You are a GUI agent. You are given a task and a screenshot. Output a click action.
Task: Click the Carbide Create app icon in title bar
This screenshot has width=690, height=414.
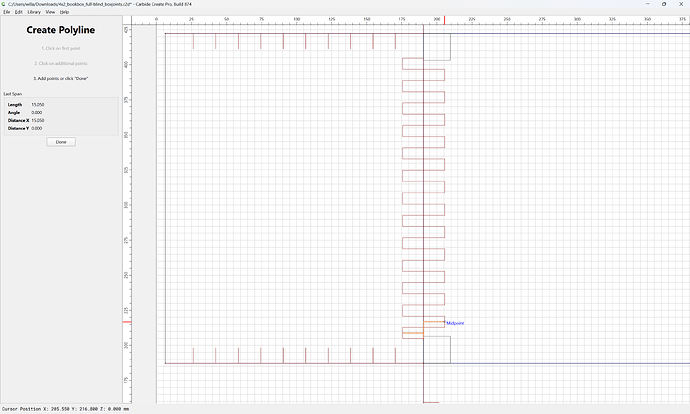tap(4, 4)
